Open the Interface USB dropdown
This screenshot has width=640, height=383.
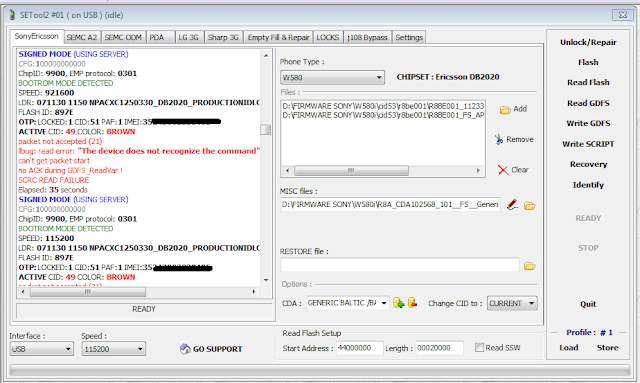(x=42, y=349)
